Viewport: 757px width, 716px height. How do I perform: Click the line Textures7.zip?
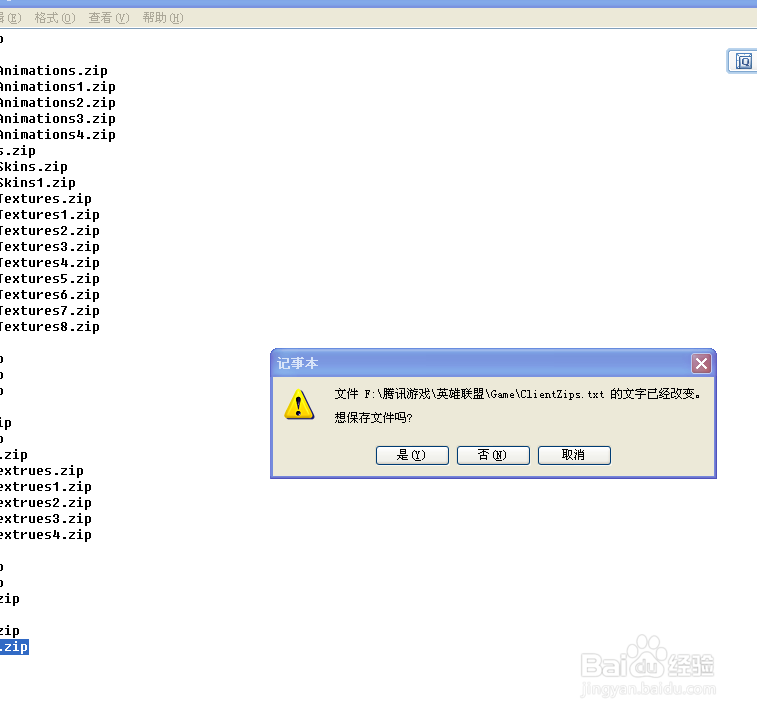click(x=50, y=310)
